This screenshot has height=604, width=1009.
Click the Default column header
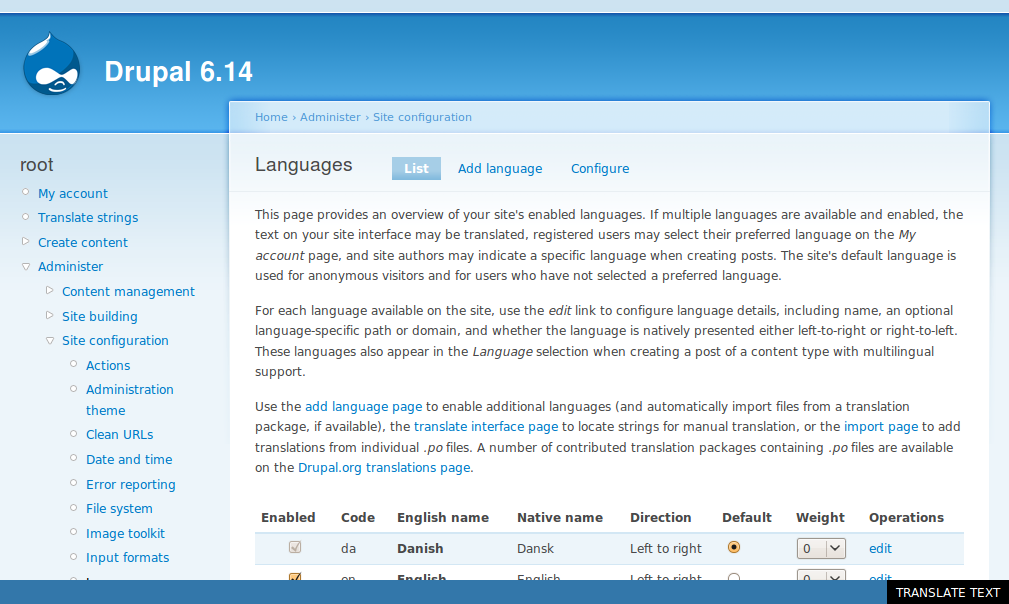746,518
